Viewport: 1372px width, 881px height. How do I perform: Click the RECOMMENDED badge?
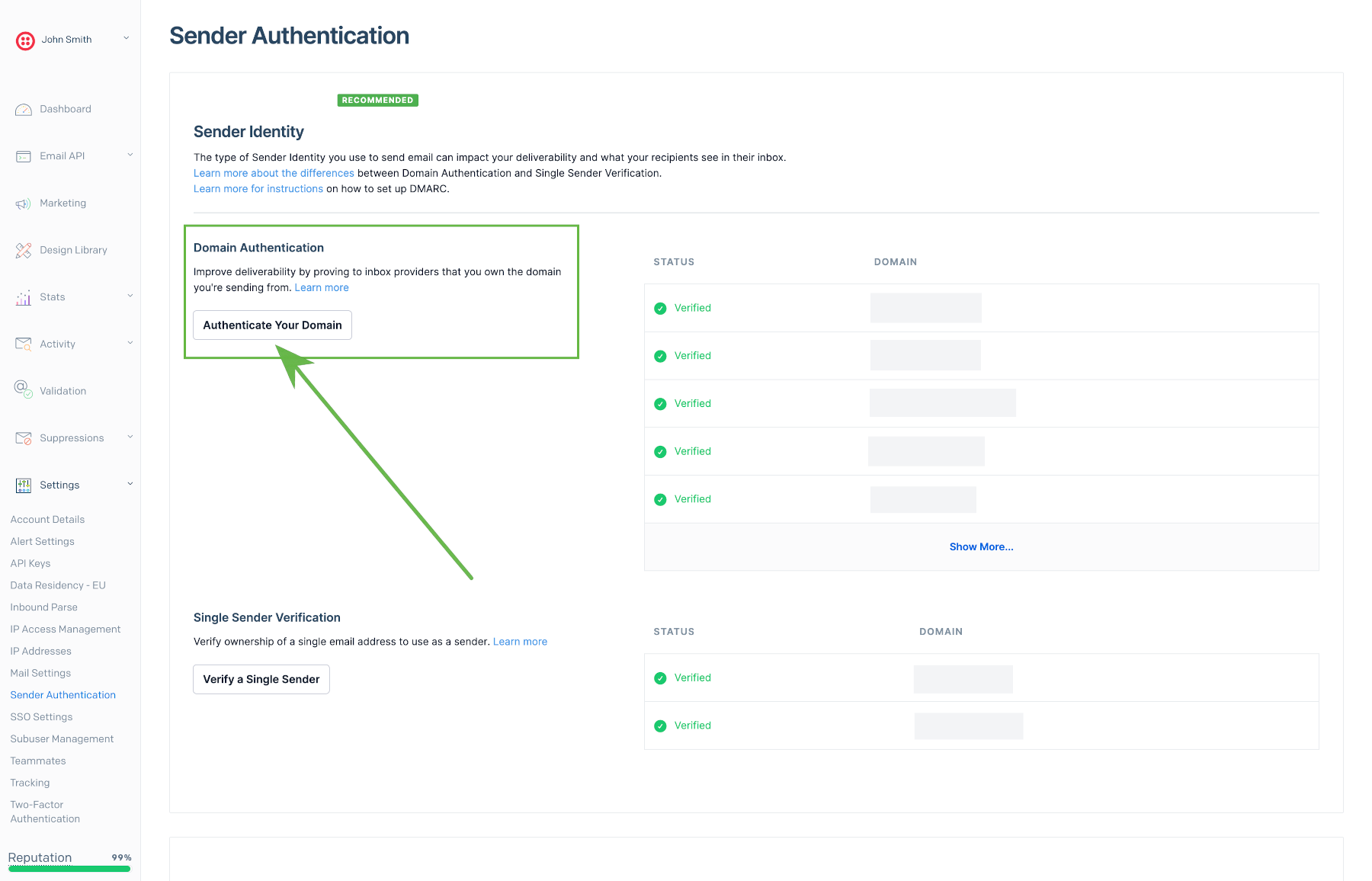378,101
